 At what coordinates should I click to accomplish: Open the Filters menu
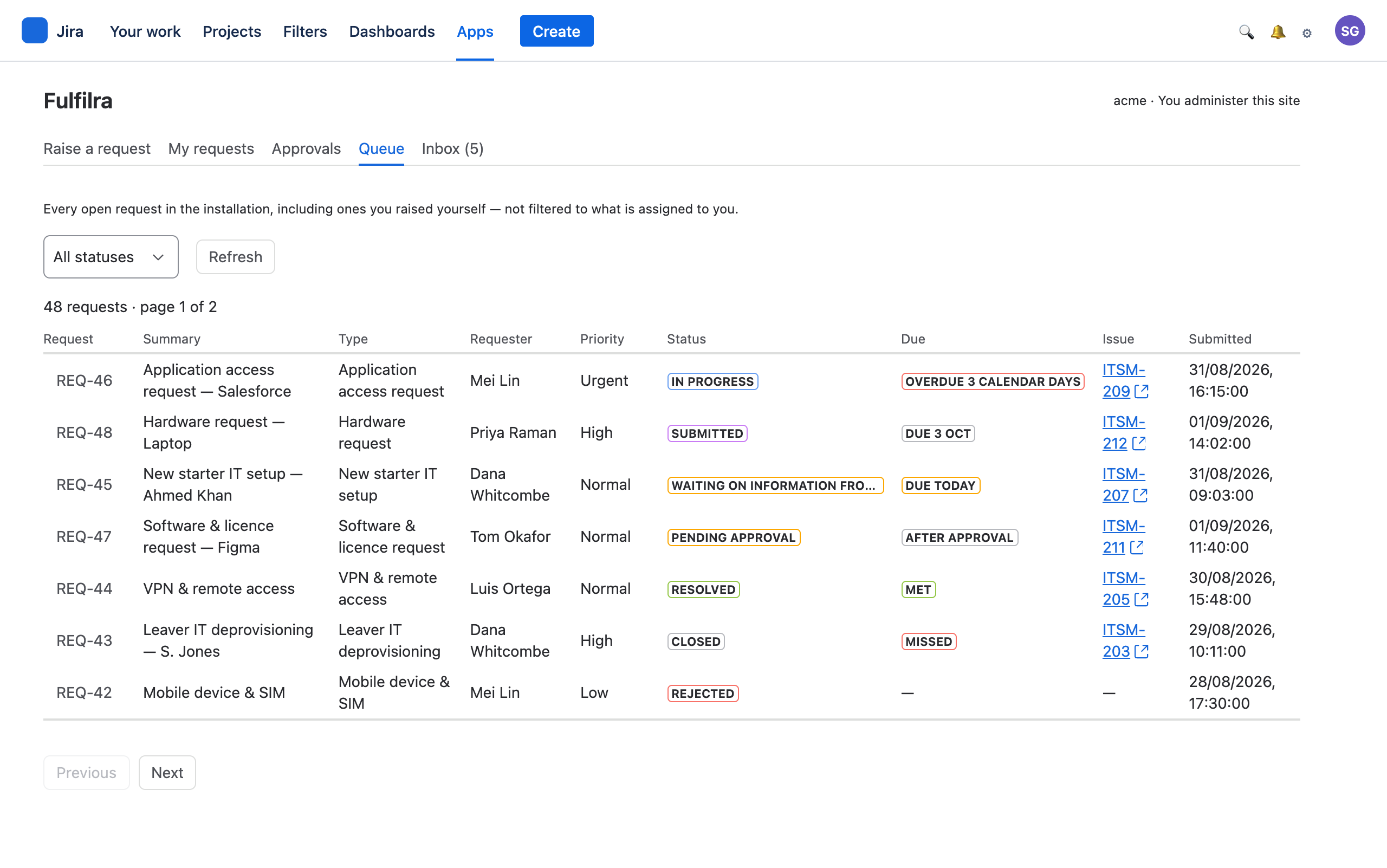click(305, 31)
